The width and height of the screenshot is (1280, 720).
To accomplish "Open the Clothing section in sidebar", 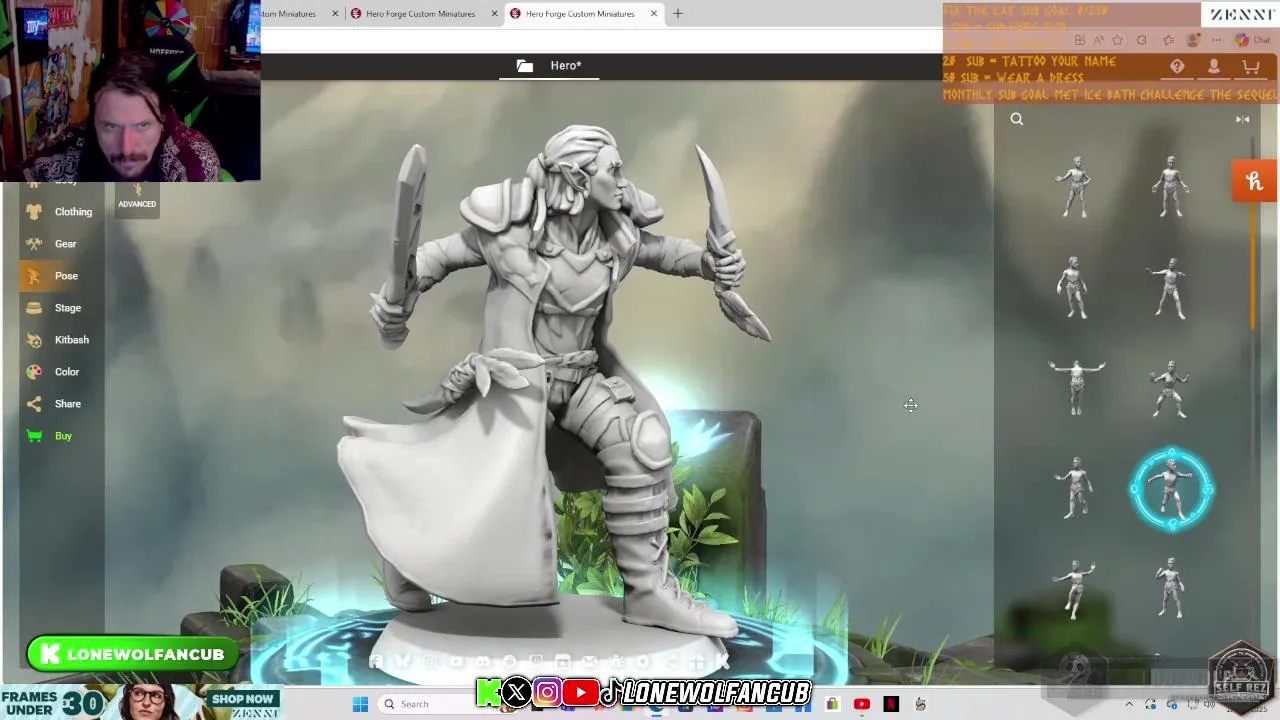I will [x=60, y=212].
